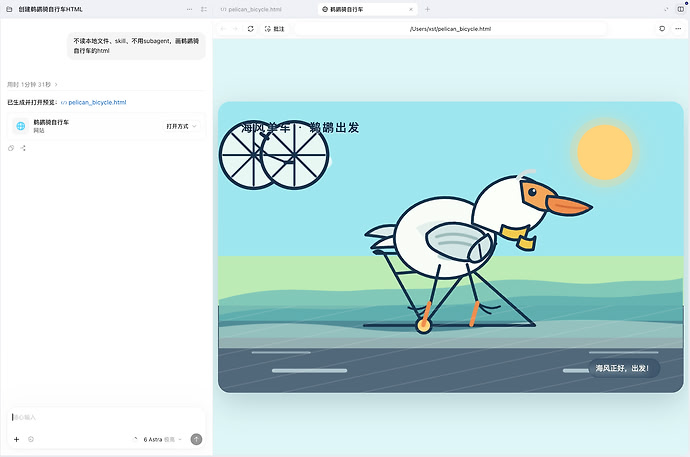
Task: Send the message with arrow button
Action: 196,439
